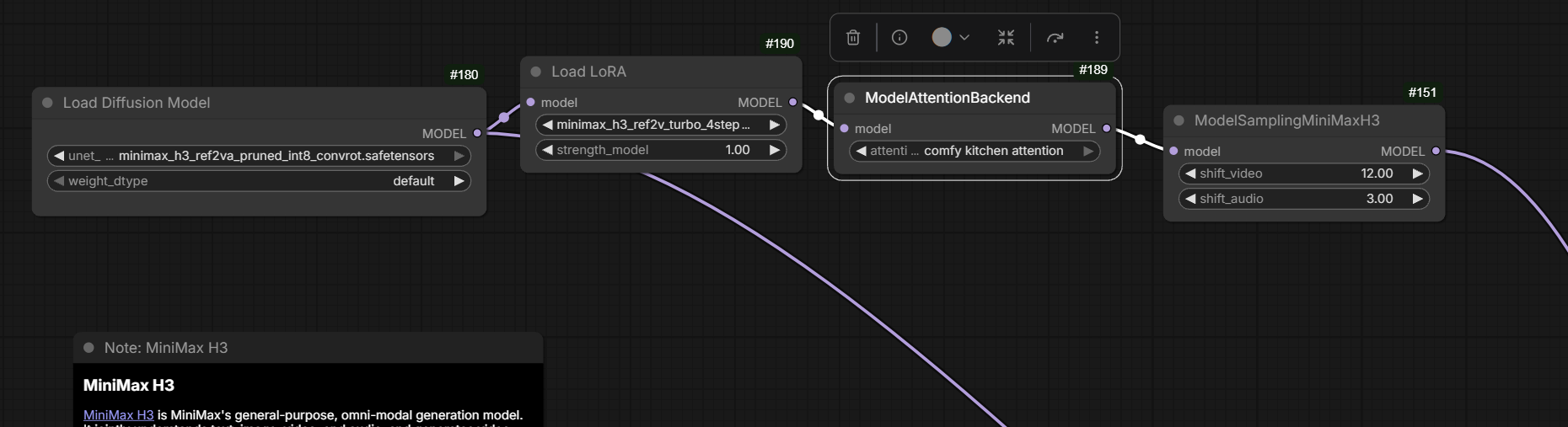Select next LoRA file with right arrow
This screenshot has width=1568, height=427.
(775, 125)
